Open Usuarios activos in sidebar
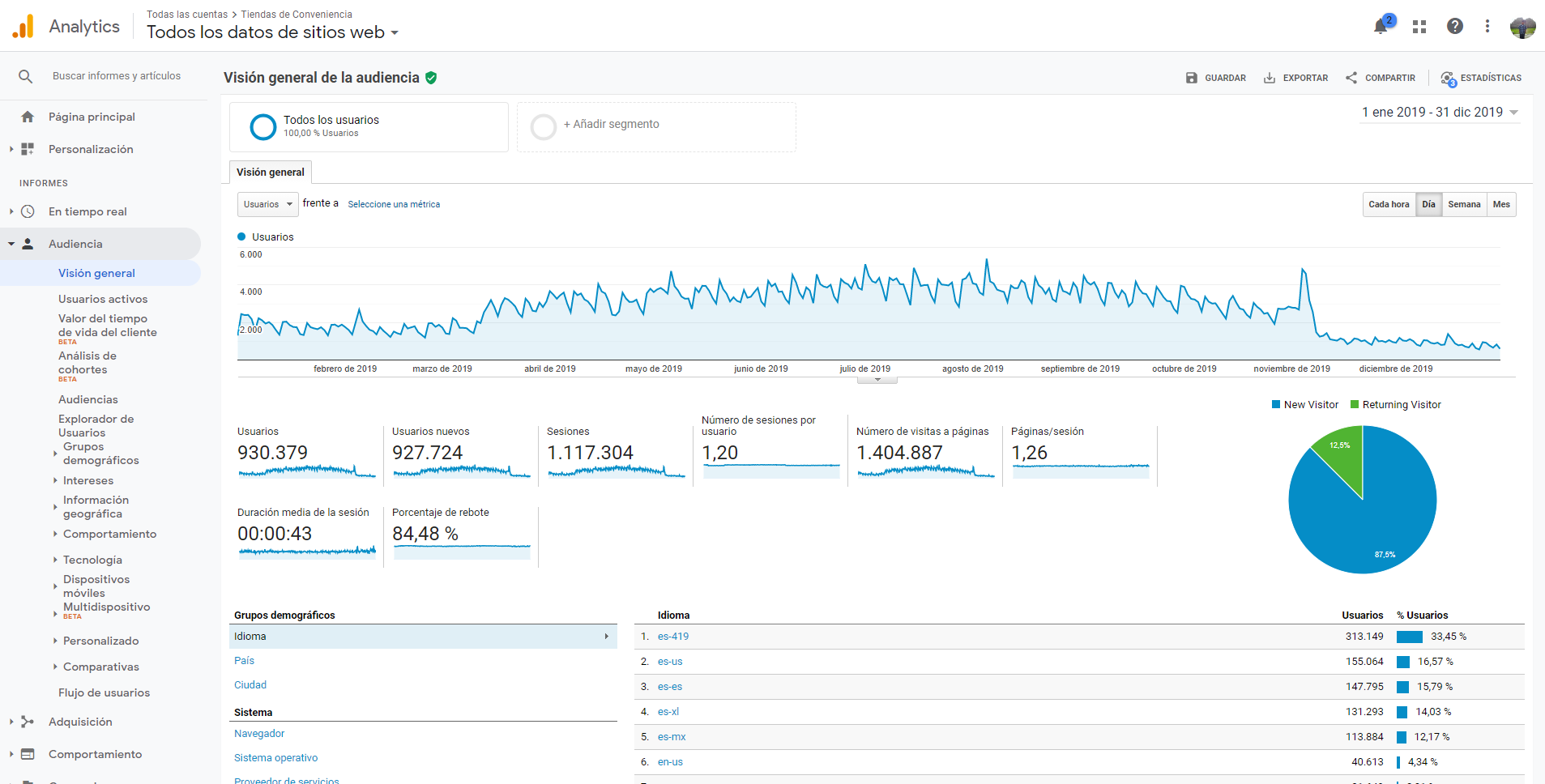This screenshot has height=784, width=1545. pos(103,299)
